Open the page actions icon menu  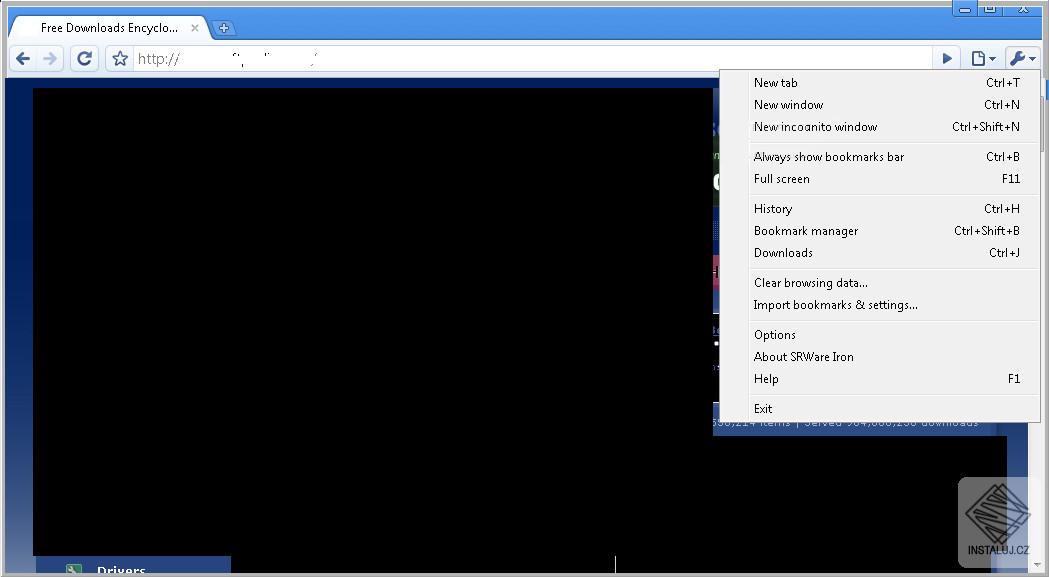(x=978, y=58)
